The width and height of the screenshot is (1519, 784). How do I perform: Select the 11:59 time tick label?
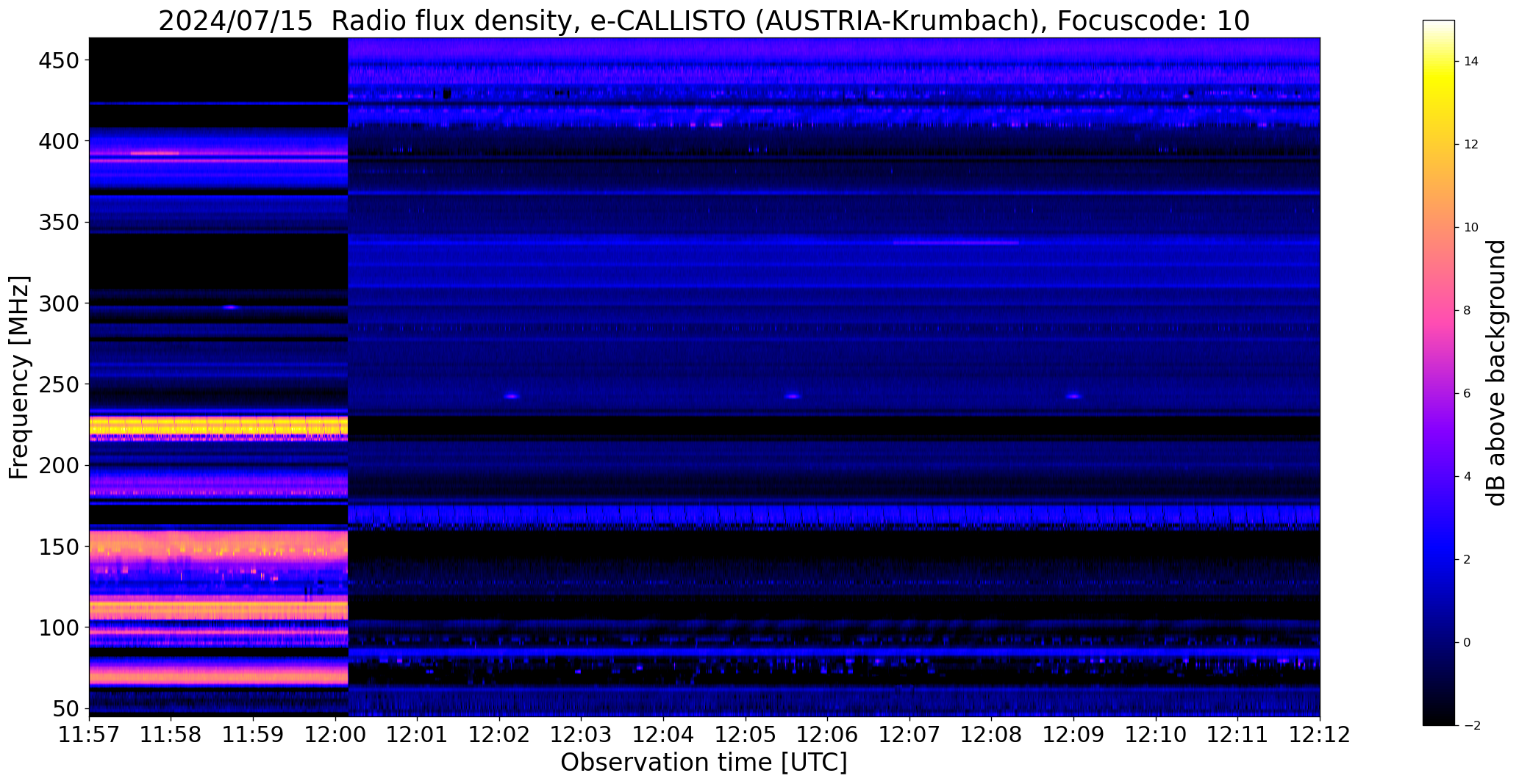click(254, 734)
